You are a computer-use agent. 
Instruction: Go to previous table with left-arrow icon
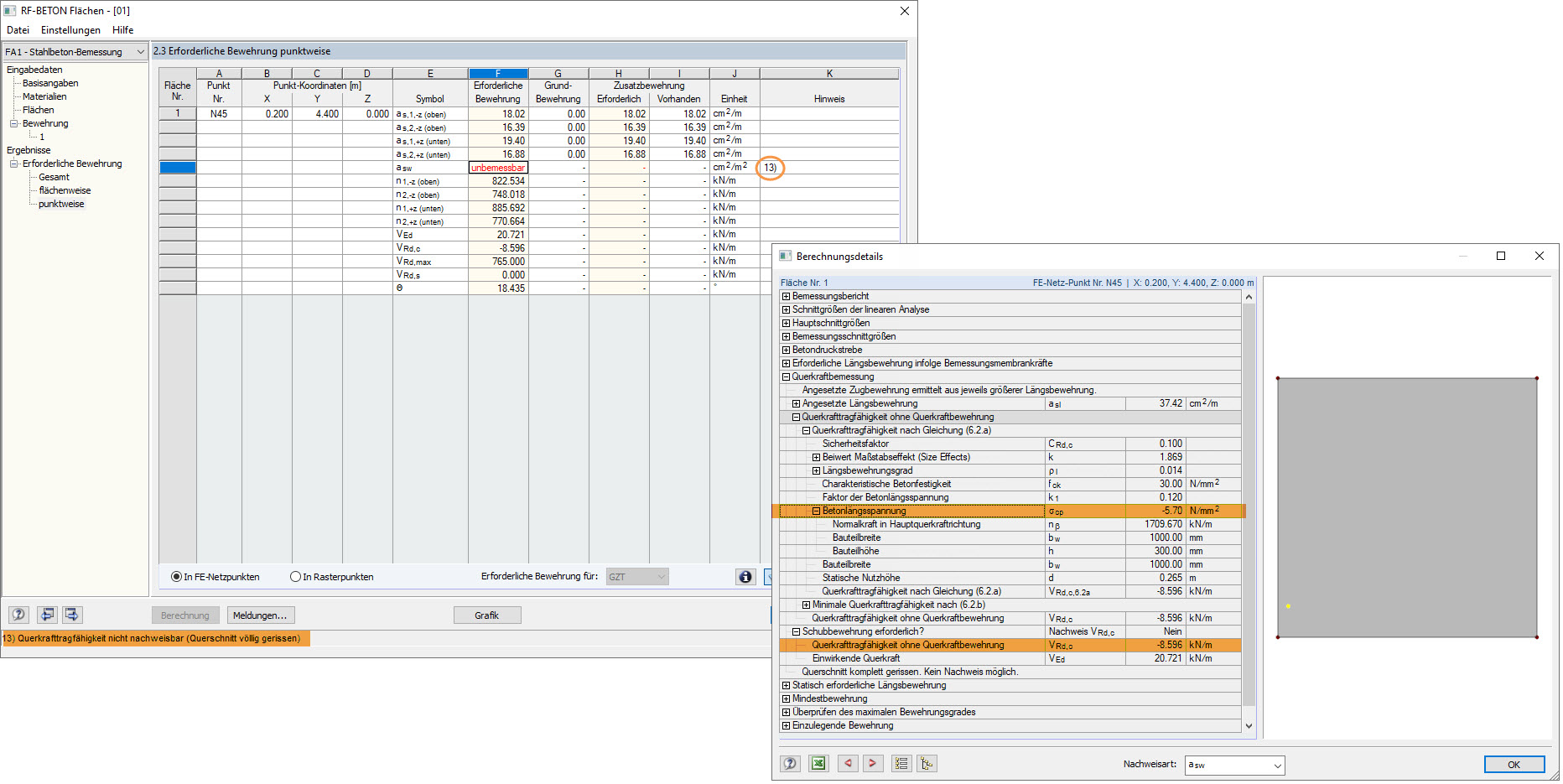pos(47,615)
